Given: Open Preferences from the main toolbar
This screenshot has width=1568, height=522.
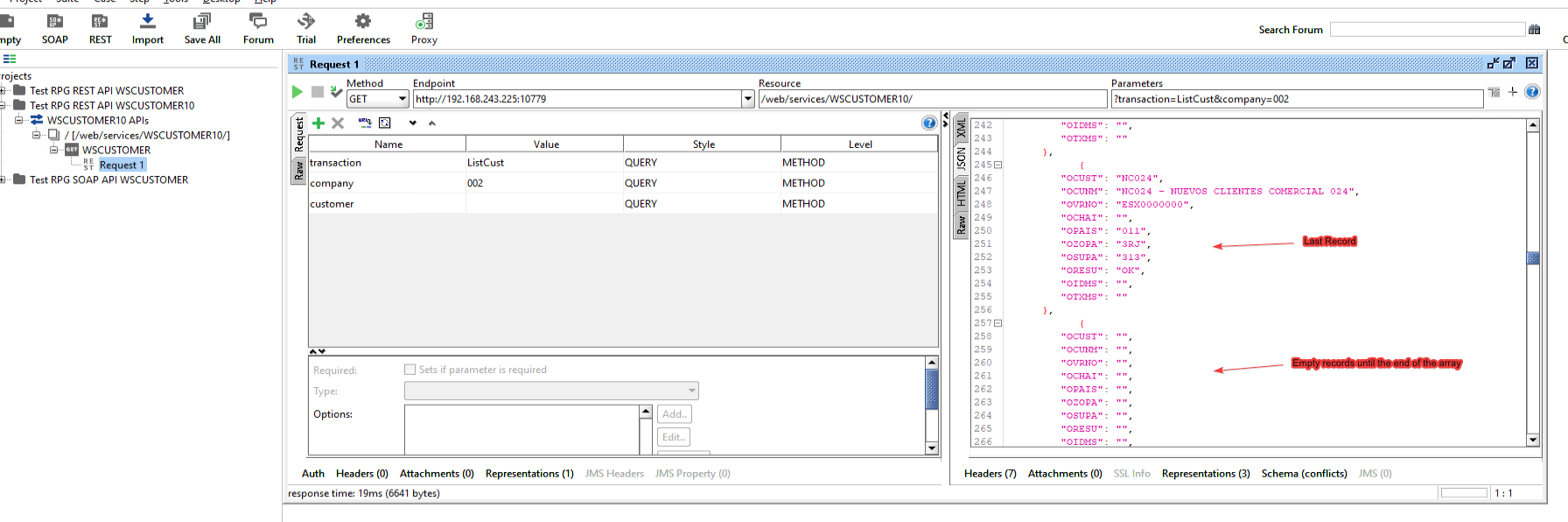Looking at the screenshot, I should (x=363, y=28).
